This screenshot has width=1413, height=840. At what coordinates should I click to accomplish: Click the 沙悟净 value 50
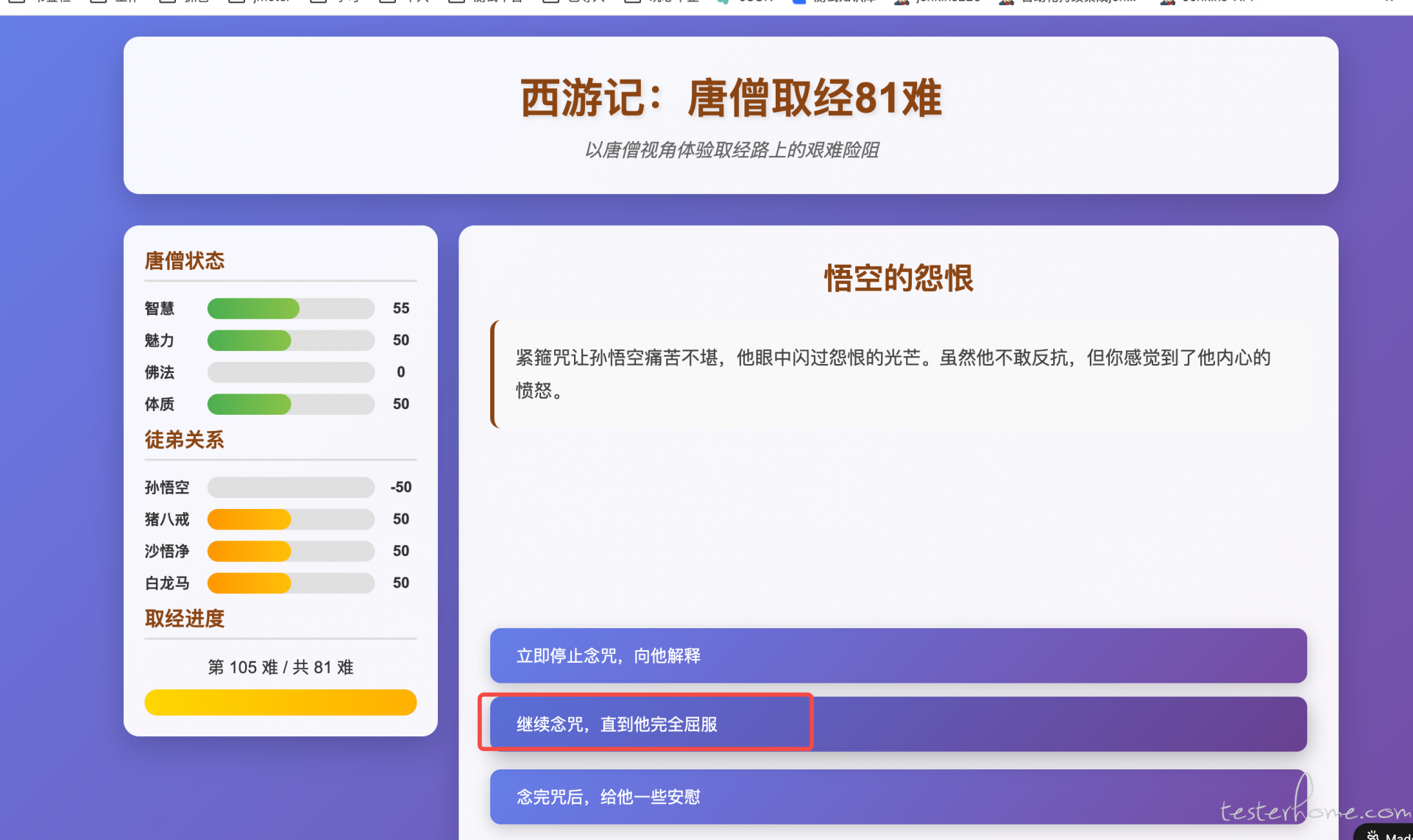pos(401,551)
